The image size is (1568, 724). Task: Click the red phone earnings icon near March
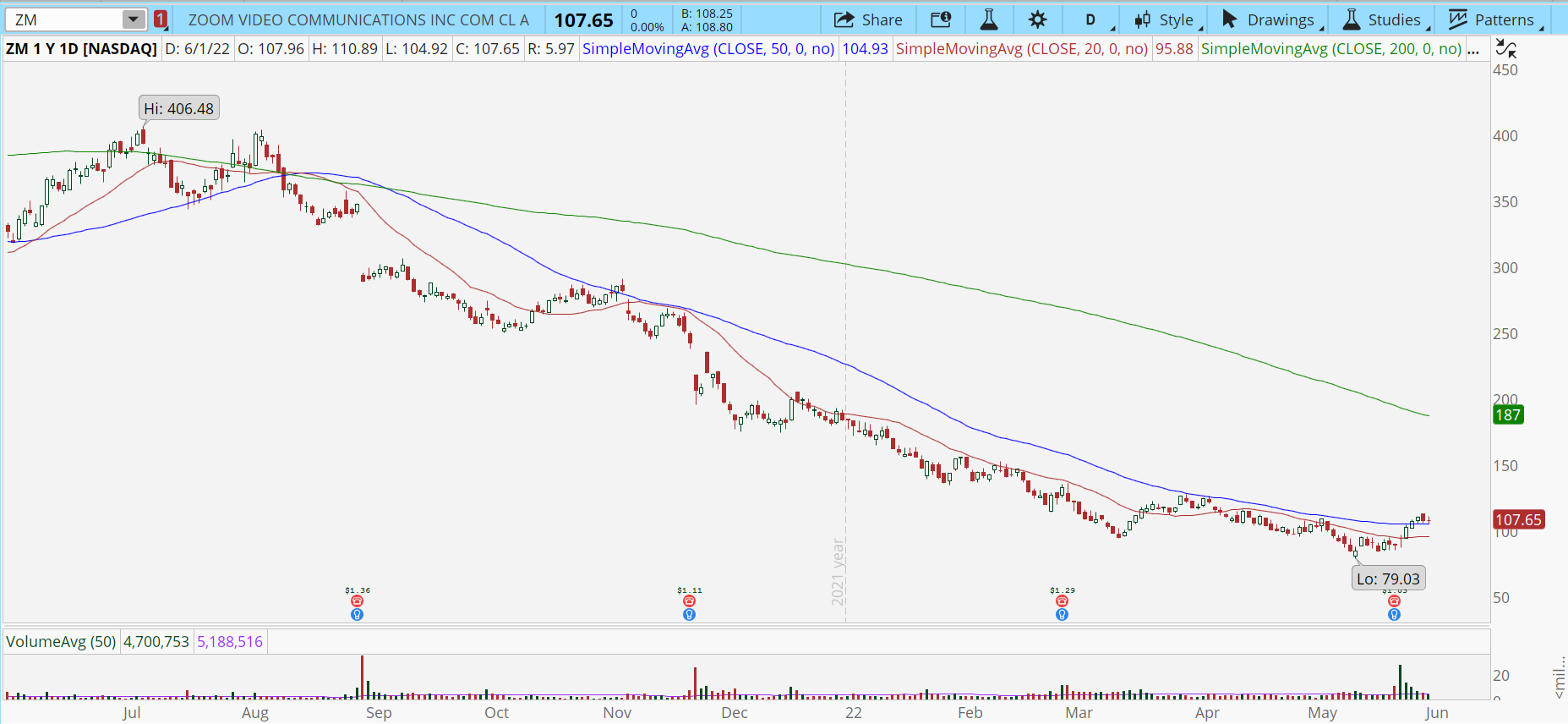(x=1062, y=601)
